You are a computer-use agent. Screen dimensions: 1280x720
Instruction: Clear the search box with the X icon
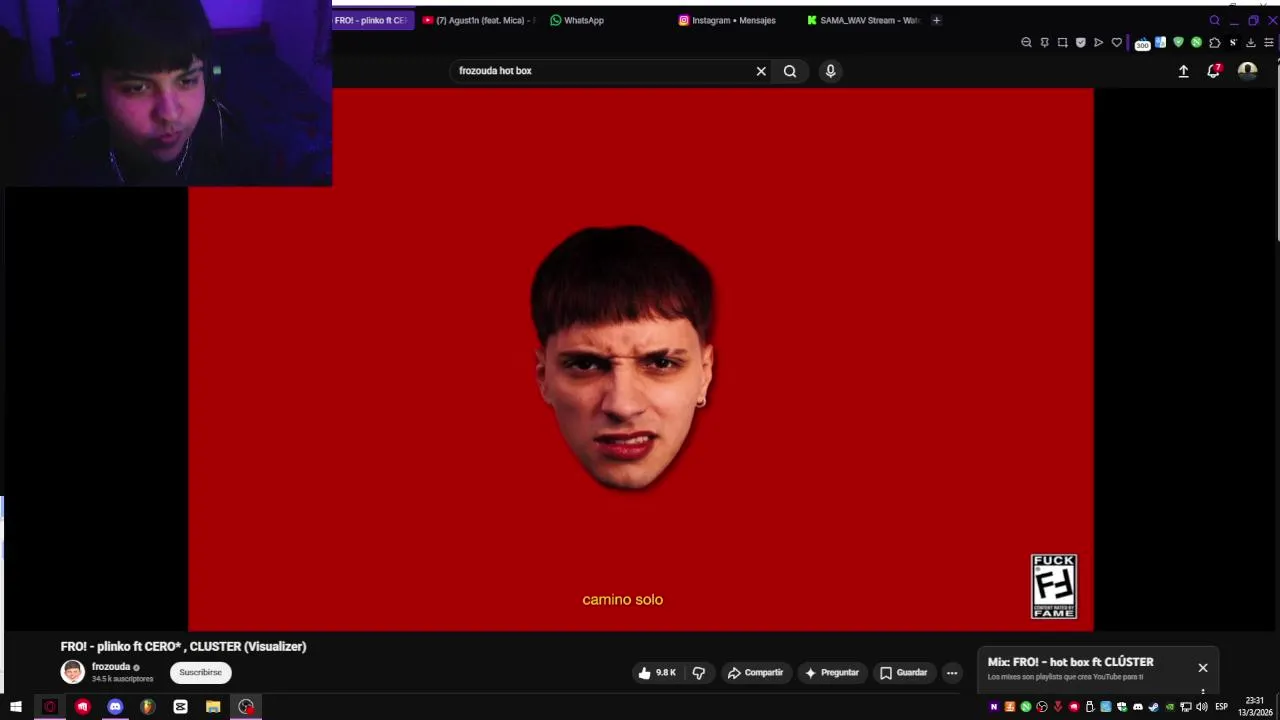(761, 71)
